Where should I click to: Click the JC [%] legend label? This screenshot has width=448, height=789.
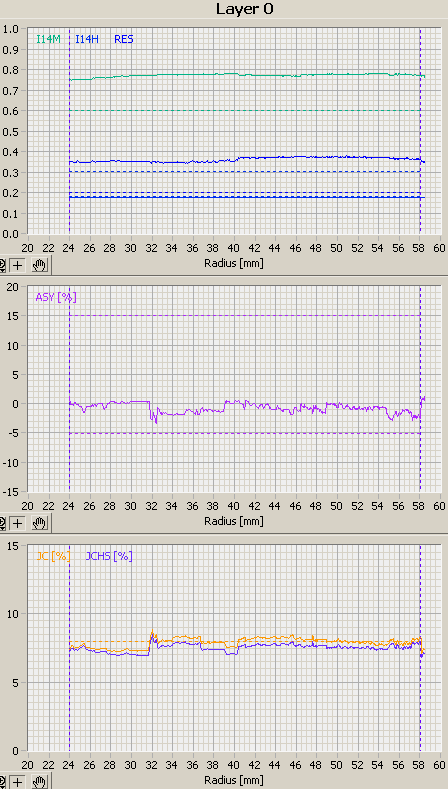tap(52, 556)
